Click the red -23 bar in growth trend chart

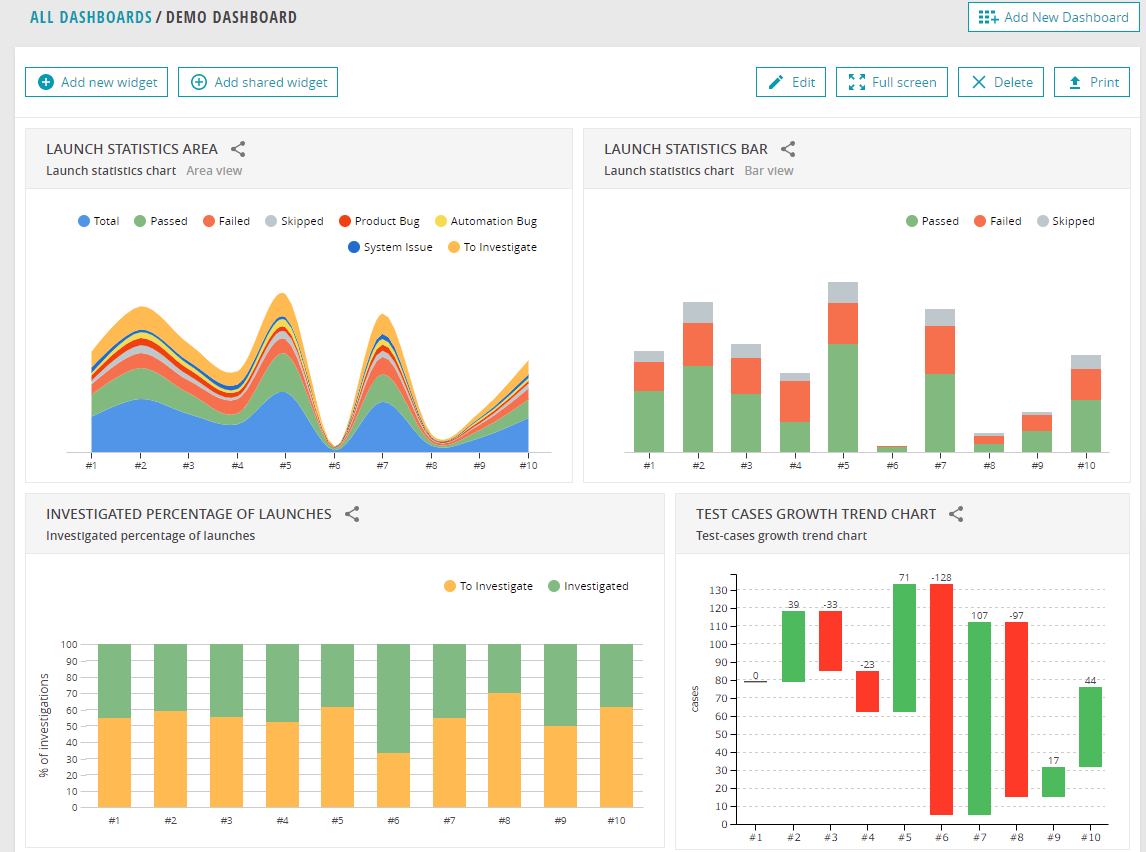868,691
